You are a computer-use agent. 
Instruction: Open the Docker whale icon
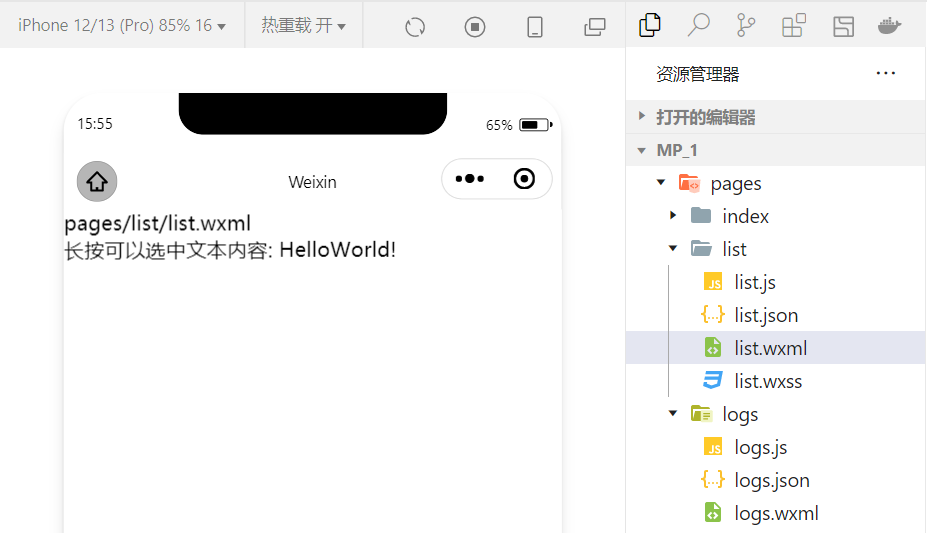[x=890, y=26]
